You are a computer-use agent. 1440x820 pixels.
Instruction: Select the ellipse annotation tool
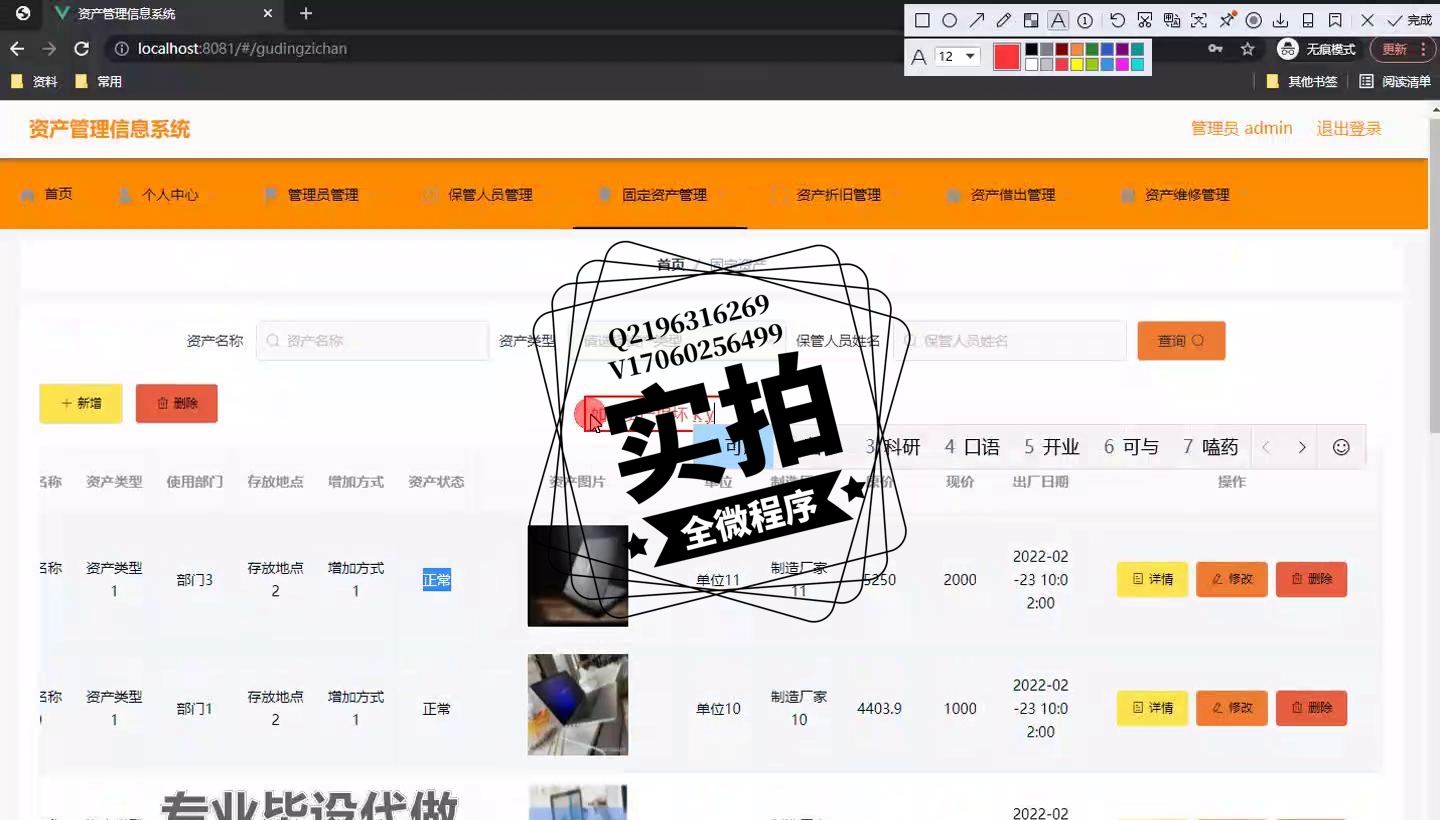(x=949, y=20)
